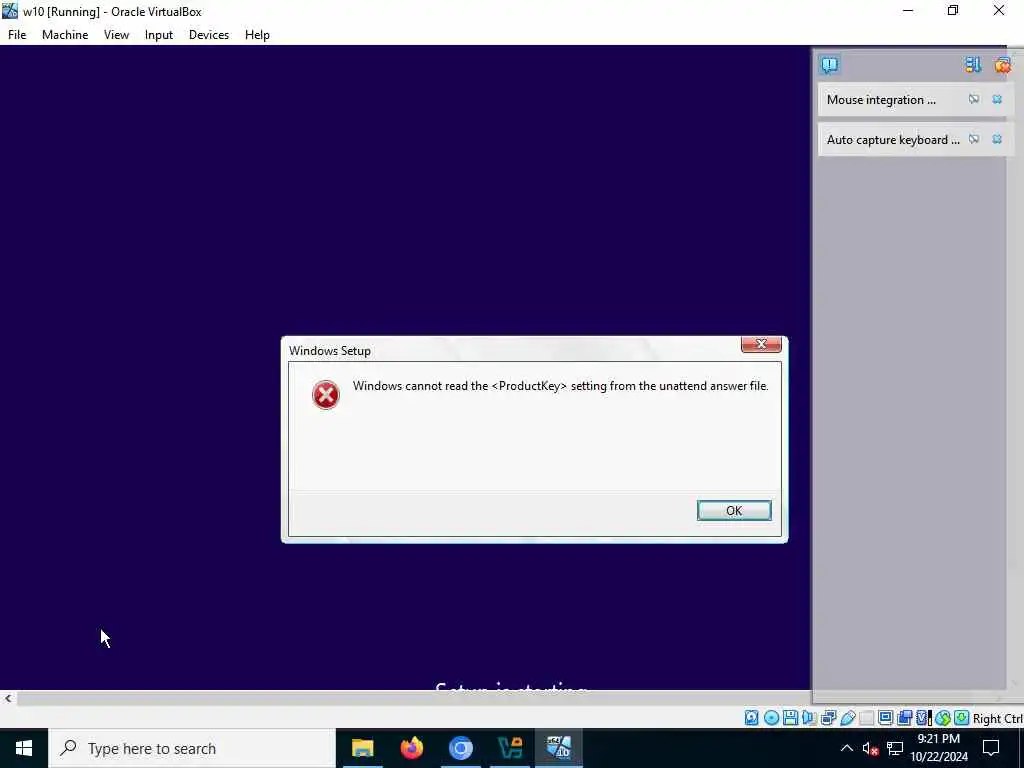This screenshot has height=768, width=1024.
Task: Click the muted volume tray icon
Action: [870, 748]
